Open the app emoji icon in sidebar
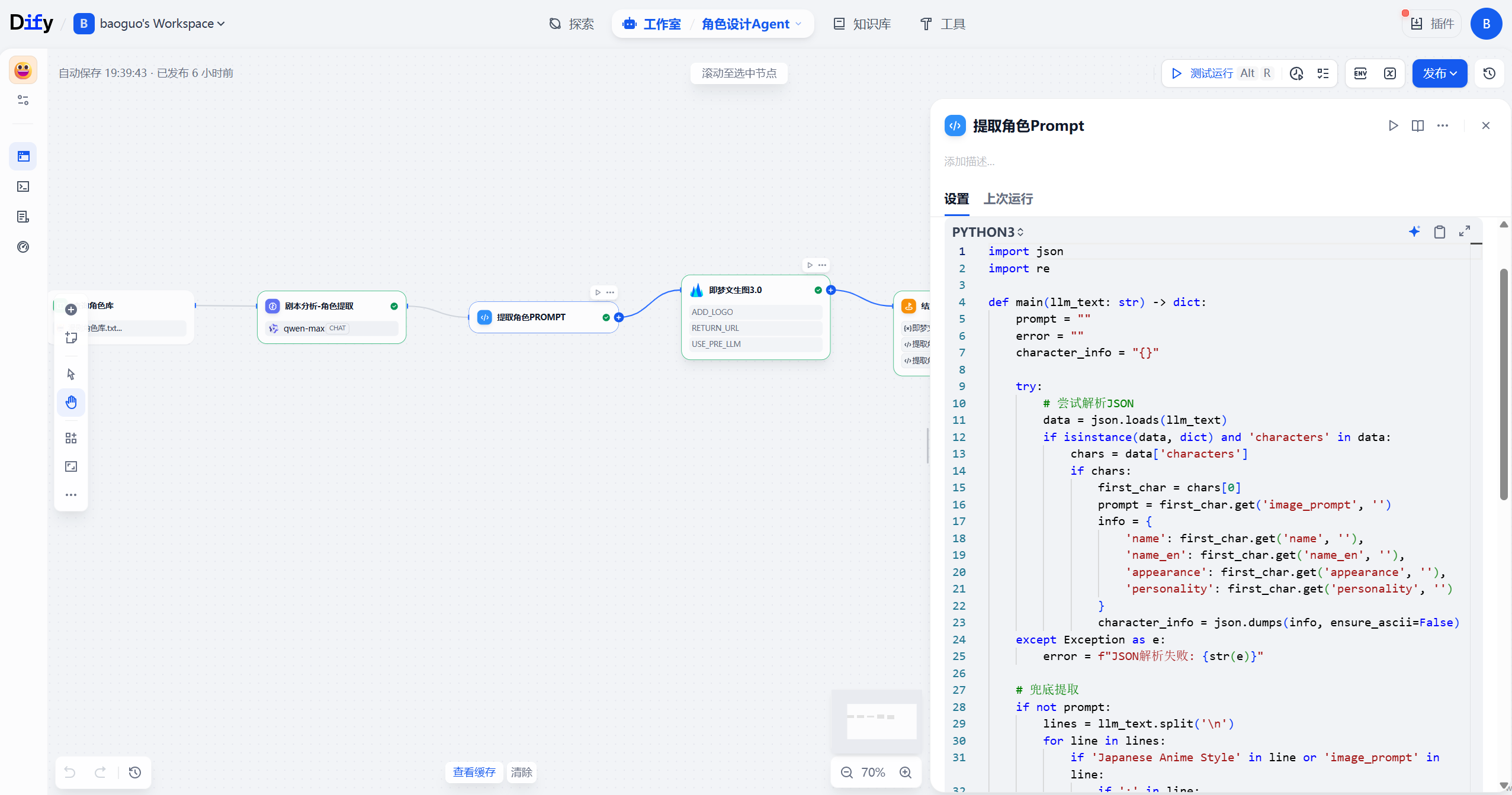This screenshot has height=795, width=1512. (23, 70)
